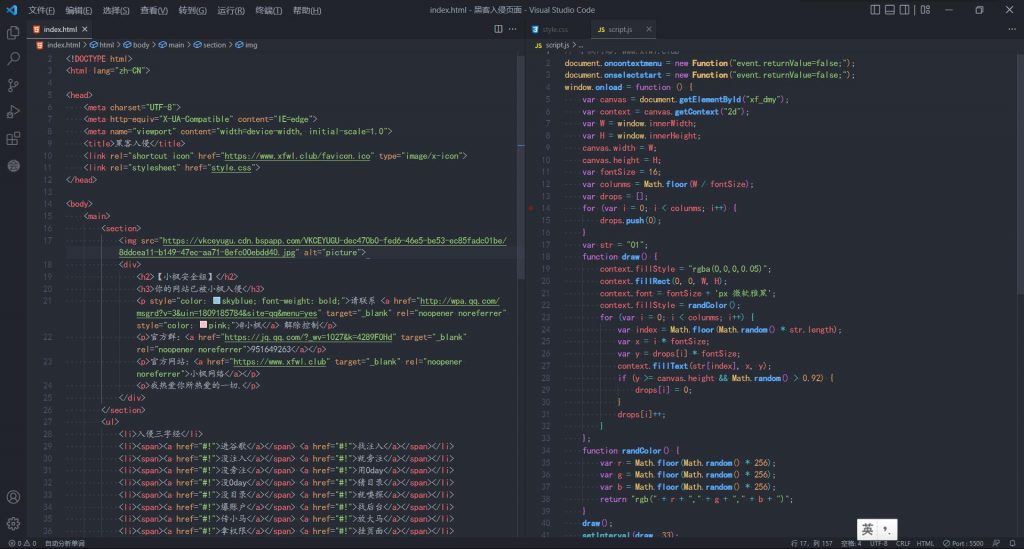Open the 转到(G) menu

tap(192, 10)
